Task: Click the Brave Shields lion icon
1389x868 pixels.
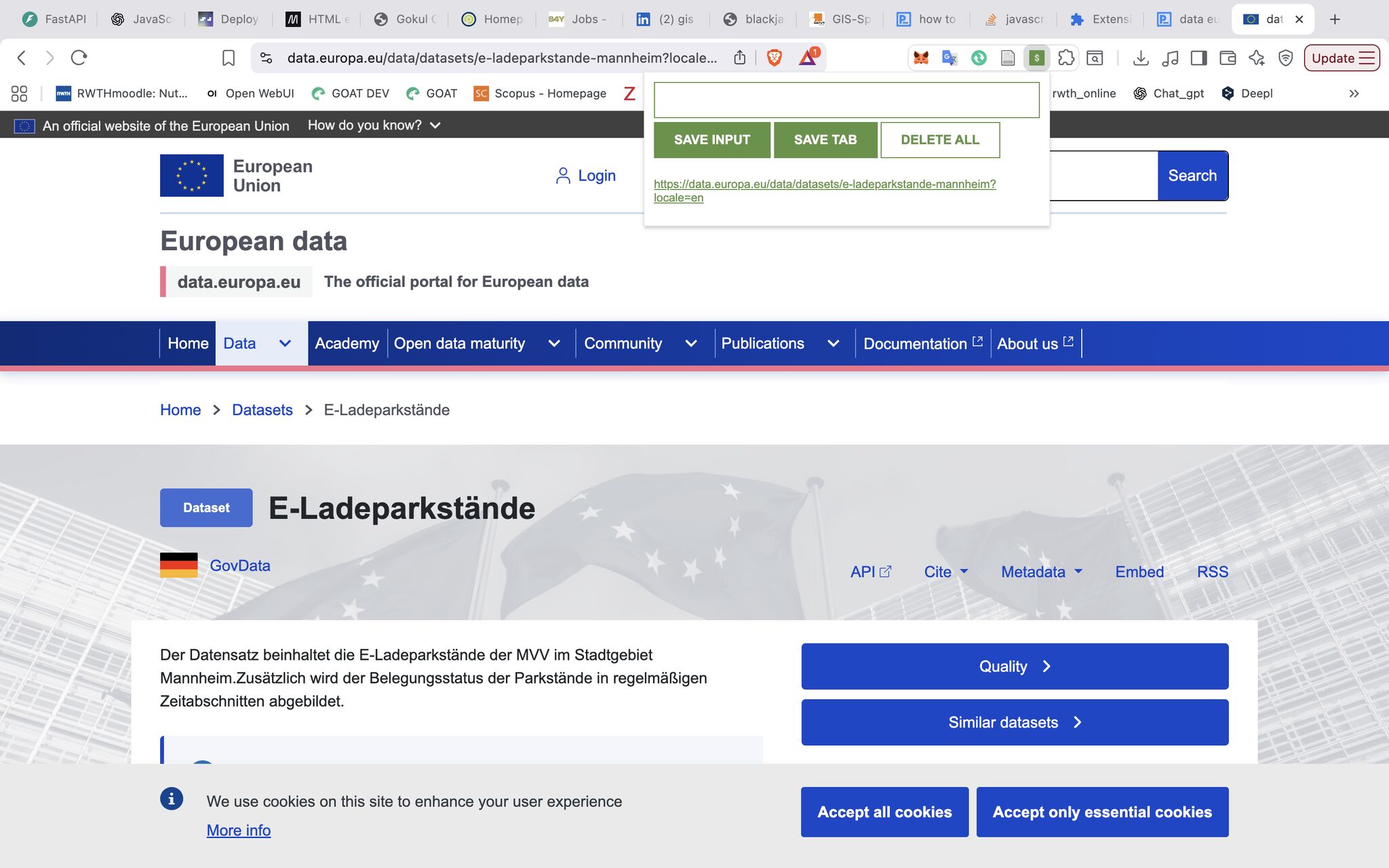Action: point(774,58)
